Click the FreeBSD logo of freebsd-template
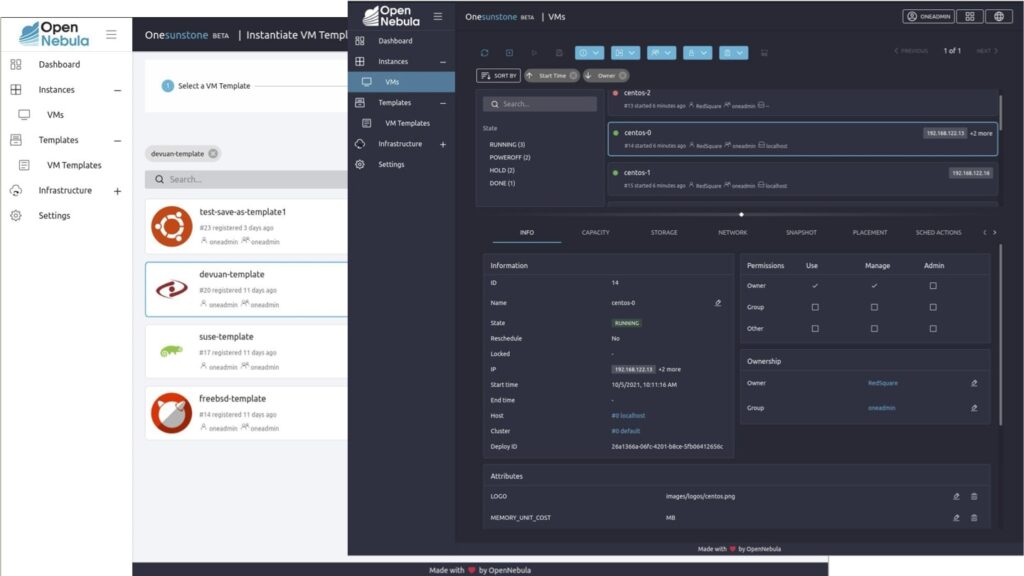Image resolution: width=1024 pixels, height=576 pixels. click(172, 413)
